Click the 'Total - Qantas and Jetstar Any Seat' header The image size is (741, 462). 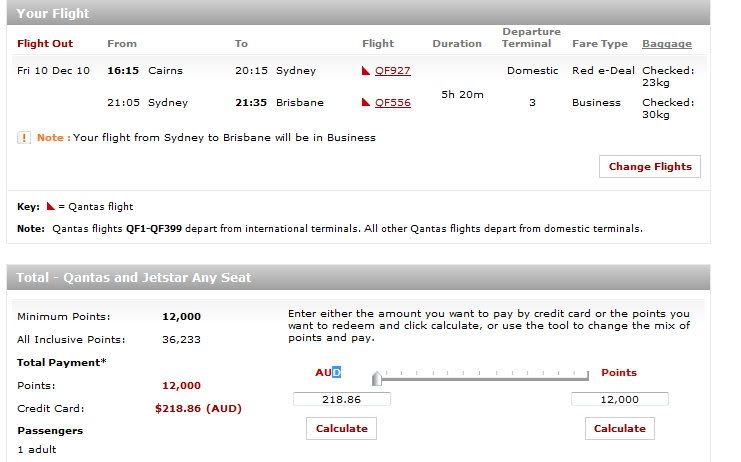click(358, 277)
